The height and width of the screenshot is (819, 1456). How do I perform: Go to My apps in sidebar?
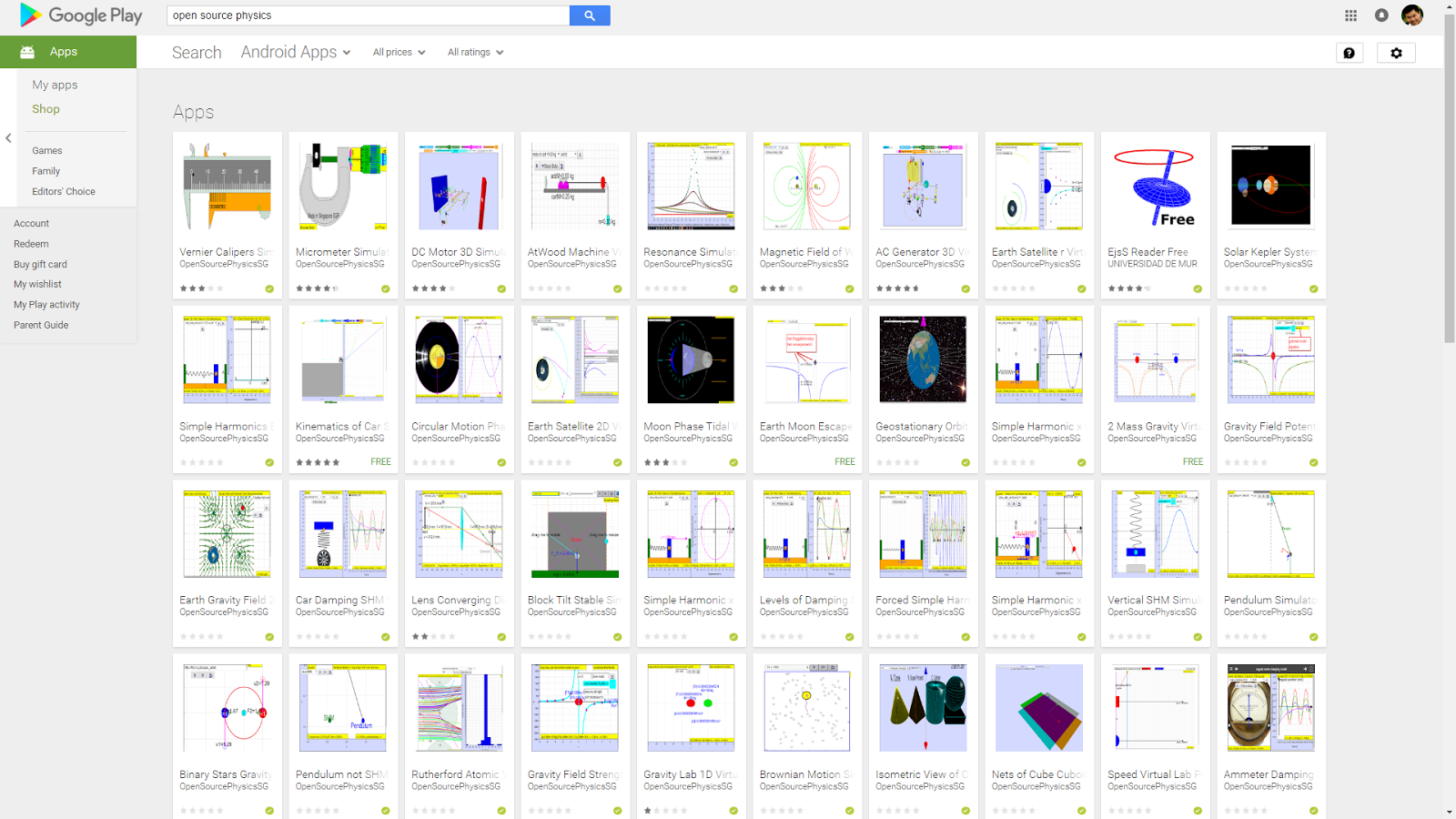pyautogui.click(x=55, y=85)
